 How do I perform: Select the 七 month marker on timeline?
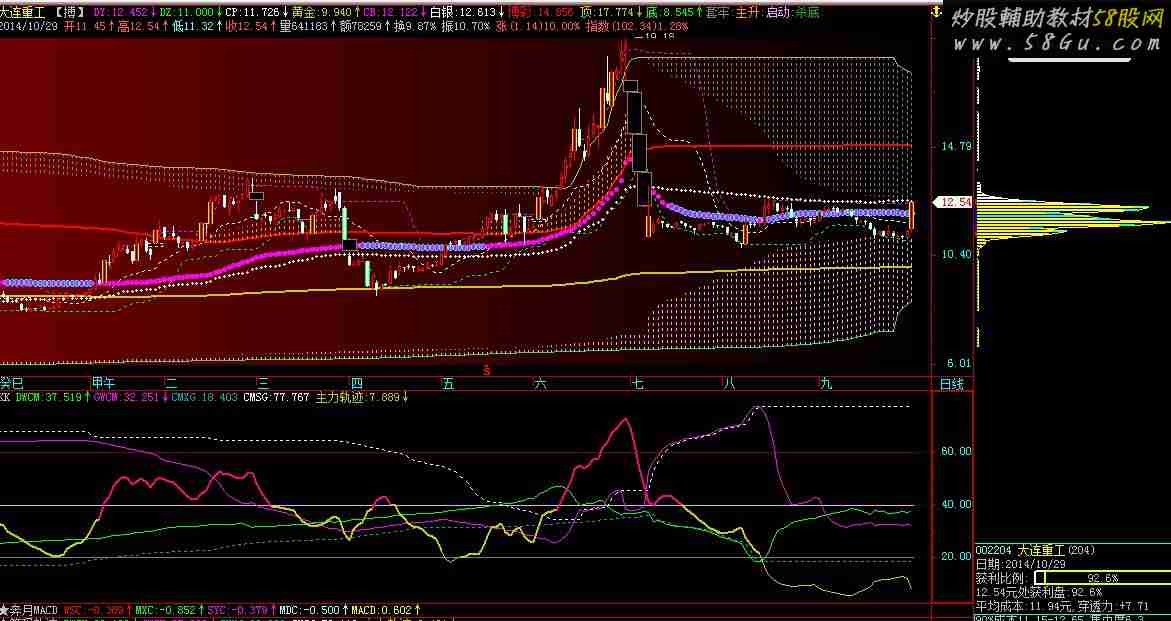point(638,384)
